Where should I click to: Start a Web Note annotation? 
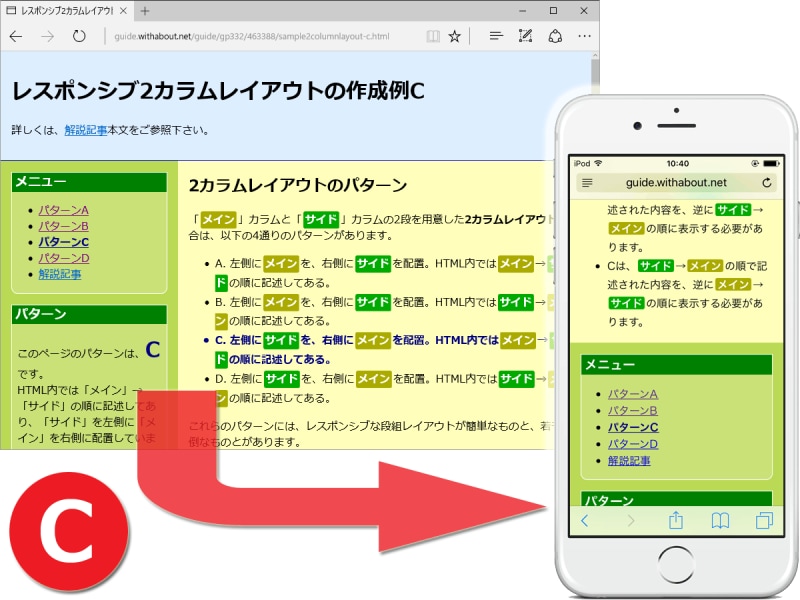[x=525, y=36]
